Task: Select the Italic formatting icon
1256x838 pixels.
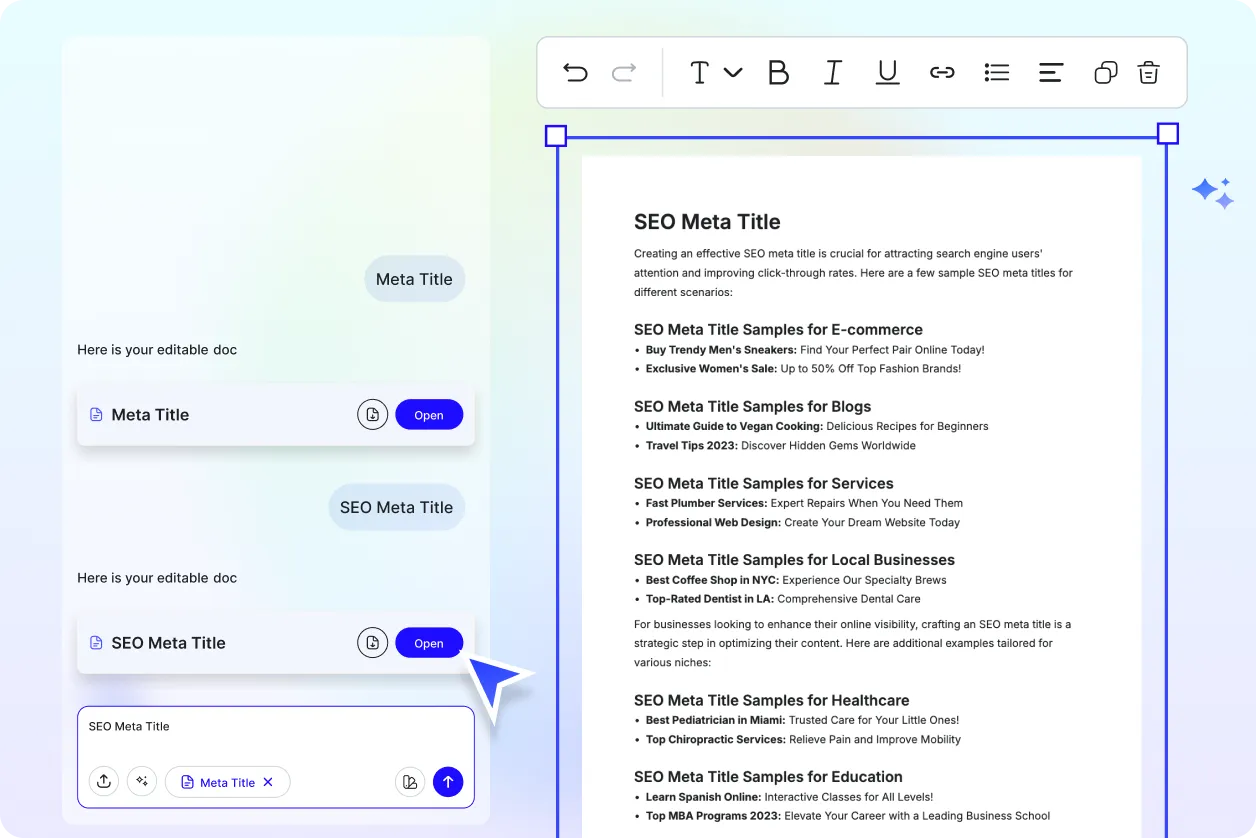Action: point(833,72)
